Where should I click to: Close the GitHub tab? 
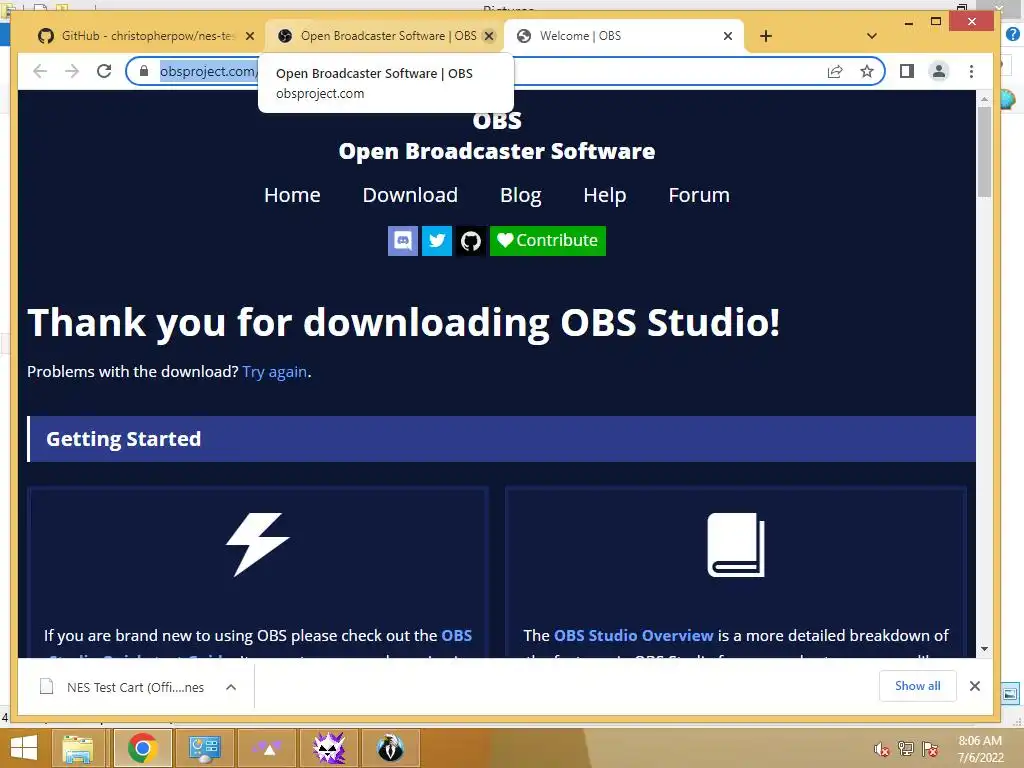[x=249, y=36]
